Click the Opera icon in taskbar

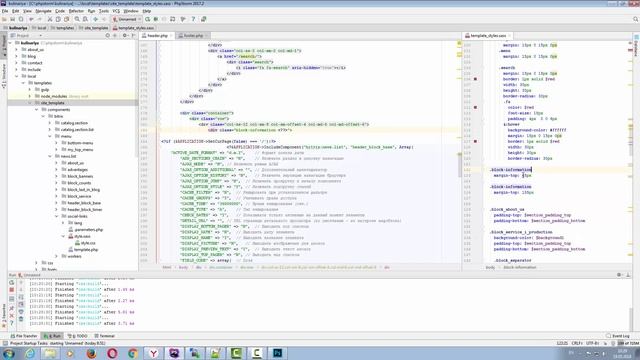click(112, 353)
